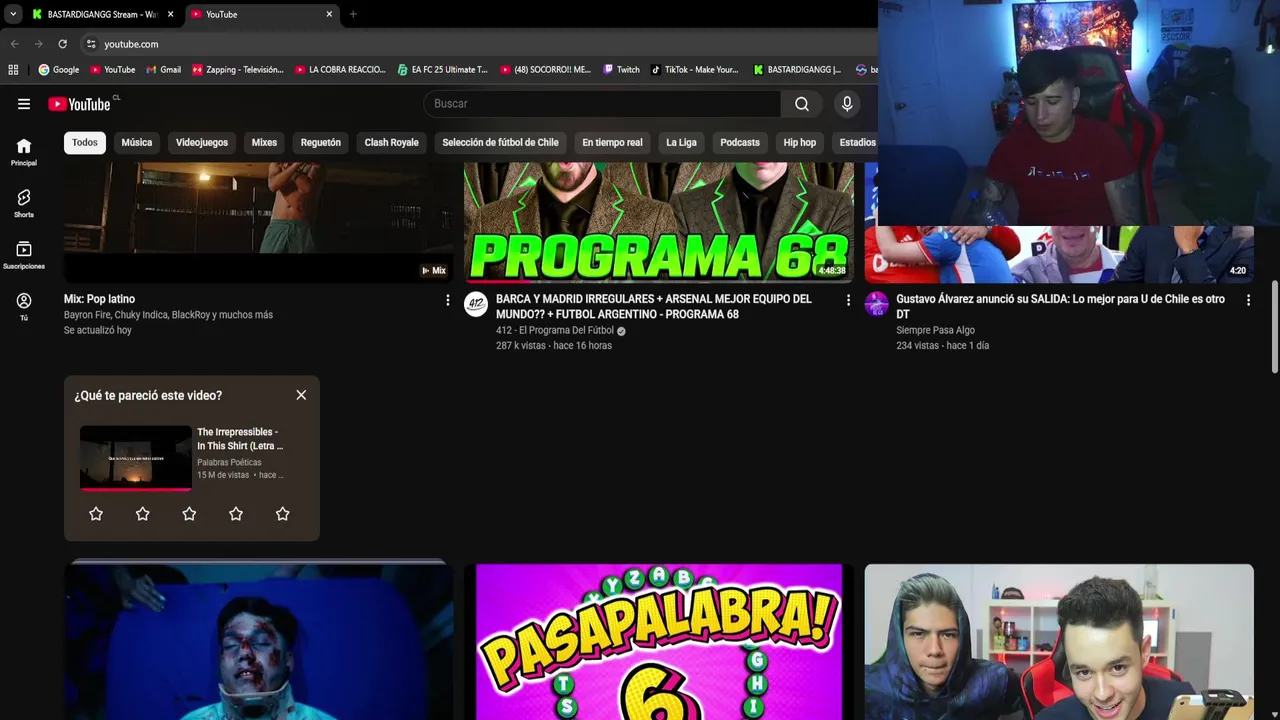This screenshot has width=1280, height=720.
Task: Open Suscripciones in sidebar
Action: point(24,256)
